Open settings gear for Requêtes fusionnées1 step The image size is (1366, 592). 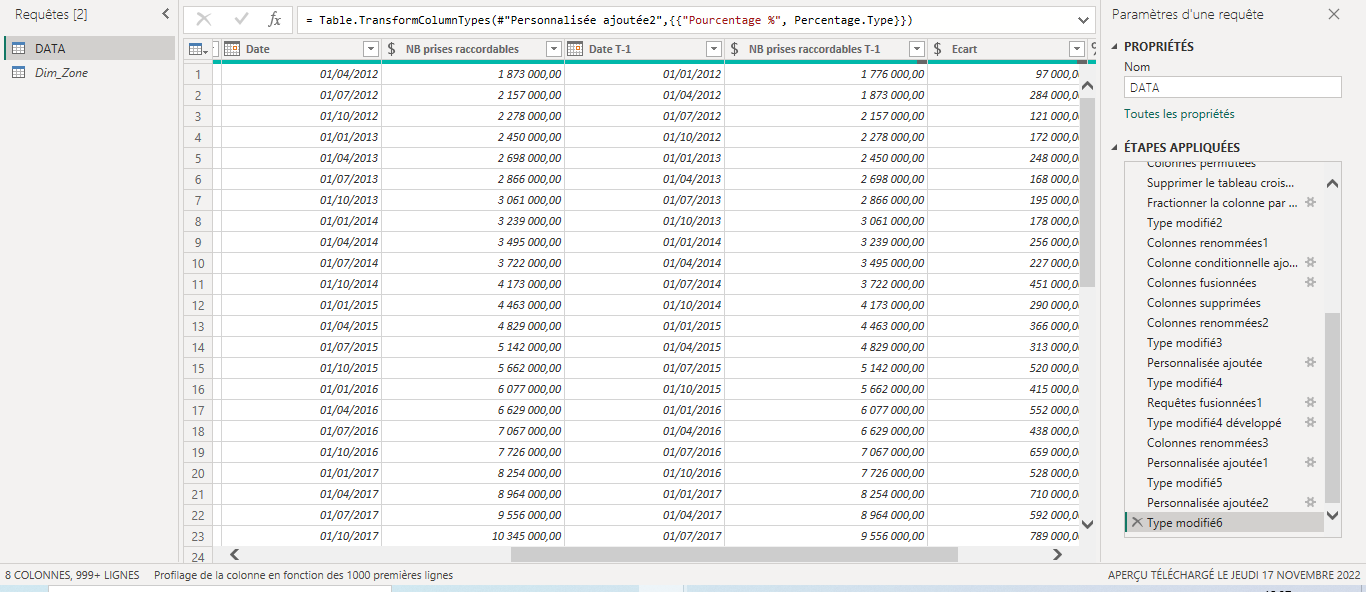(1310, 402)
